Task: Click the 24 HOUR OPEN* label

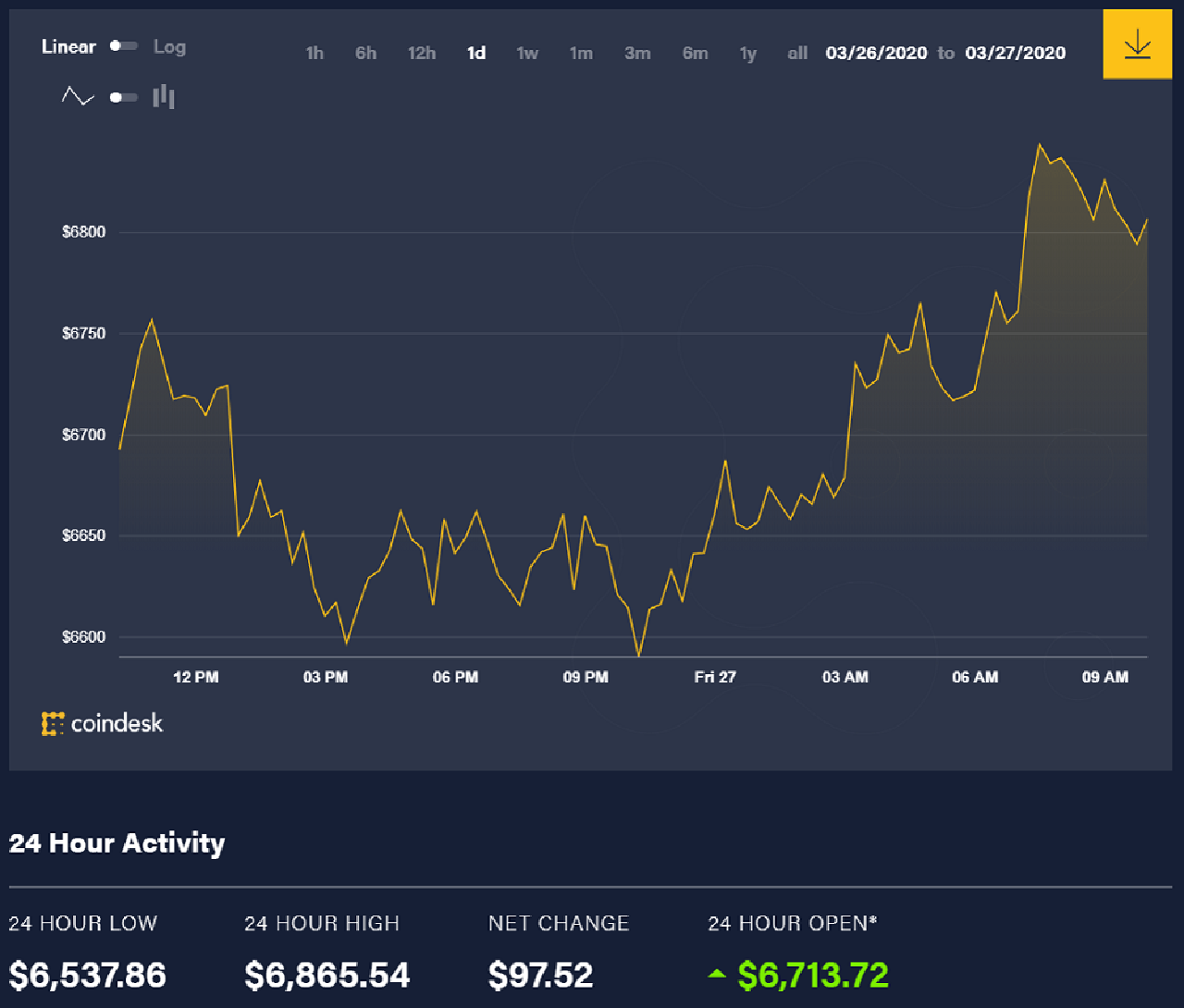Action: [x=793, y=923]
